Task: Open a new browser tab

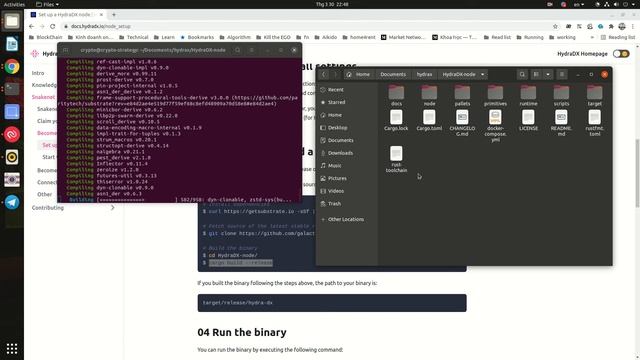Action: point(114,15)
